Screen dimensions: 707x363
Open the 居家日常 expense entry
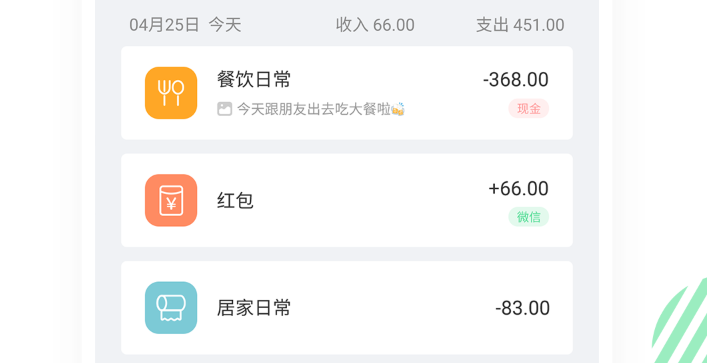tap(347, 308)
